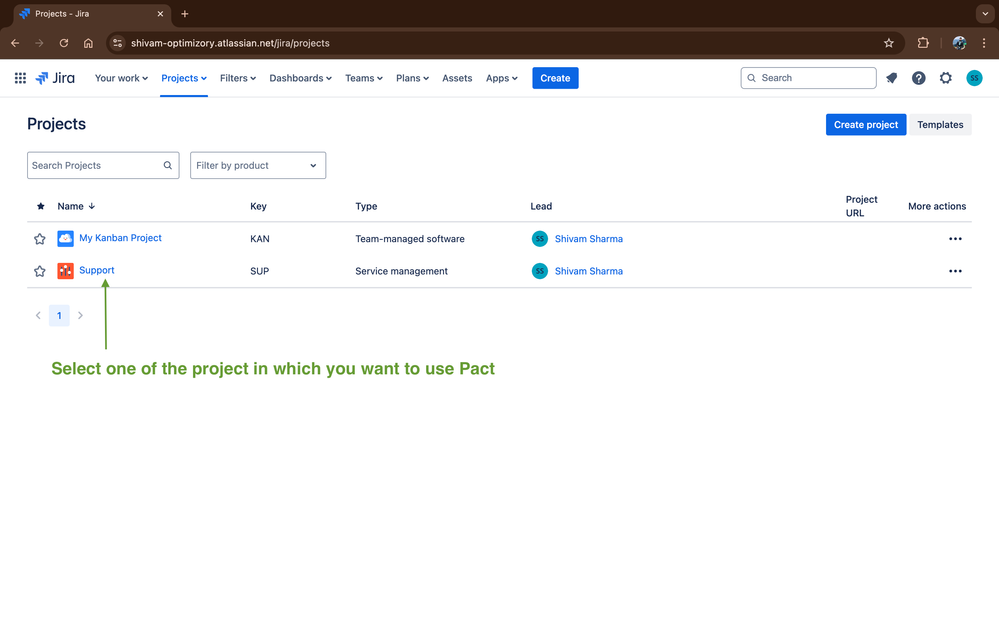
Task: Open the Templates button
Action: click(940, 124)
